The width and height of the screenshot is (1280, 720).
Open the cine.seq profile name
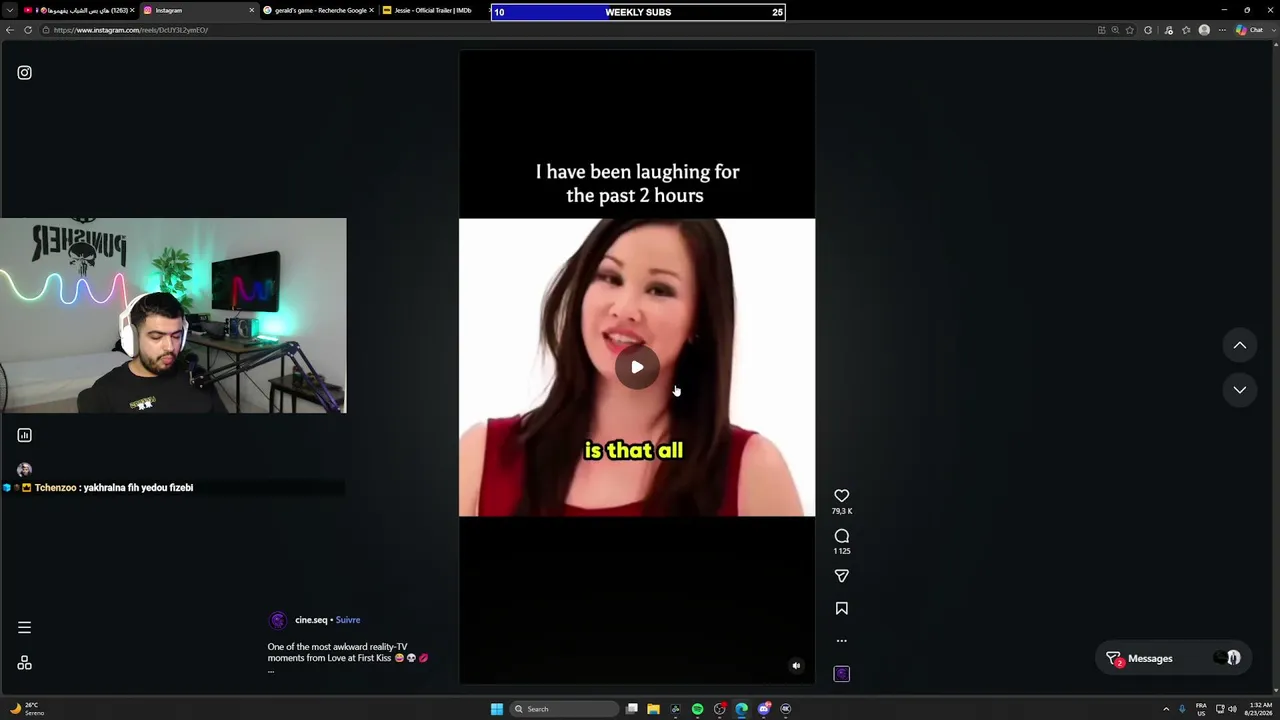(311, 620)
